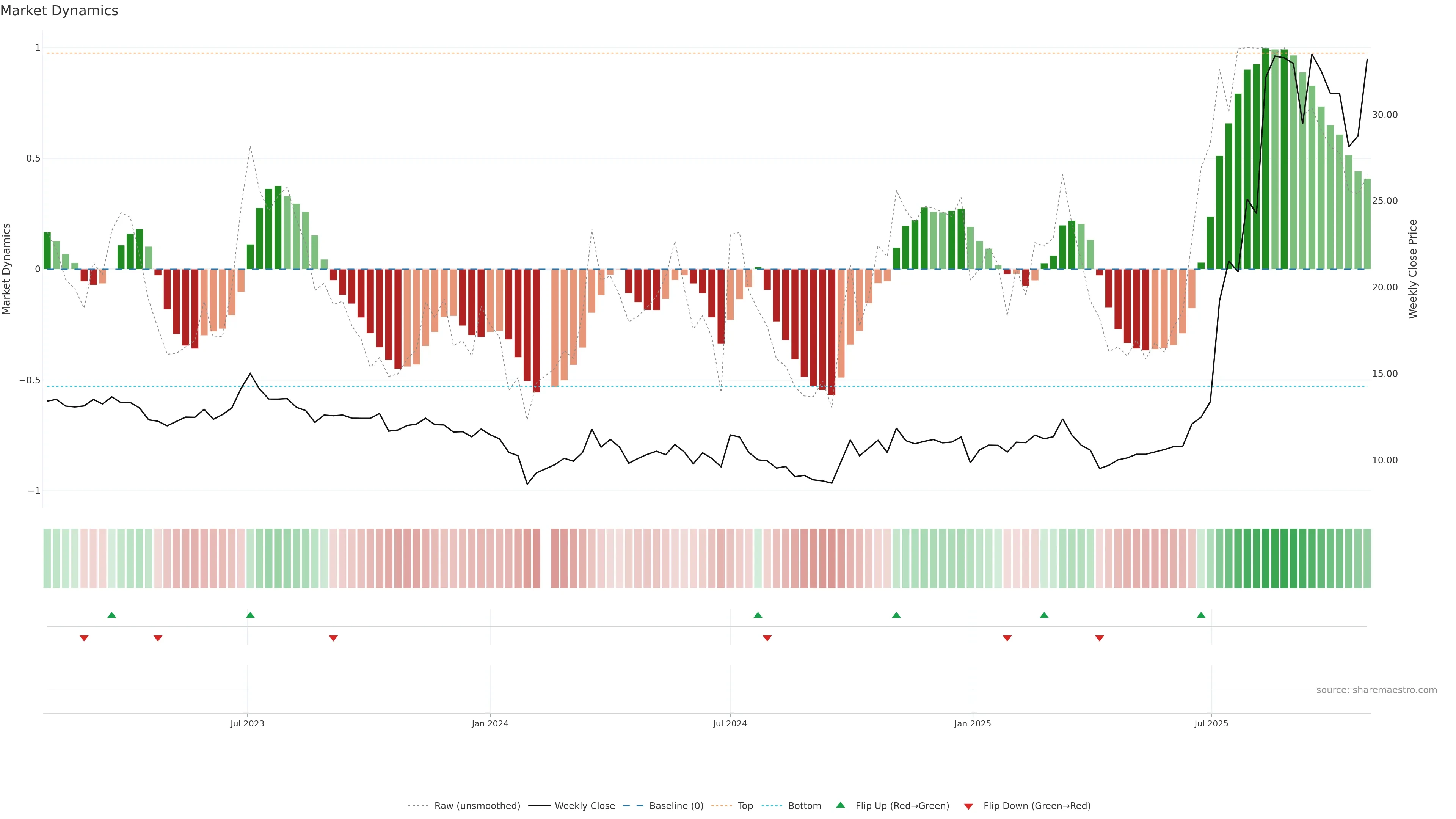Click the last red flip-down triangle marker
Screen dimensions: 1456x819
coord(1099,638)
